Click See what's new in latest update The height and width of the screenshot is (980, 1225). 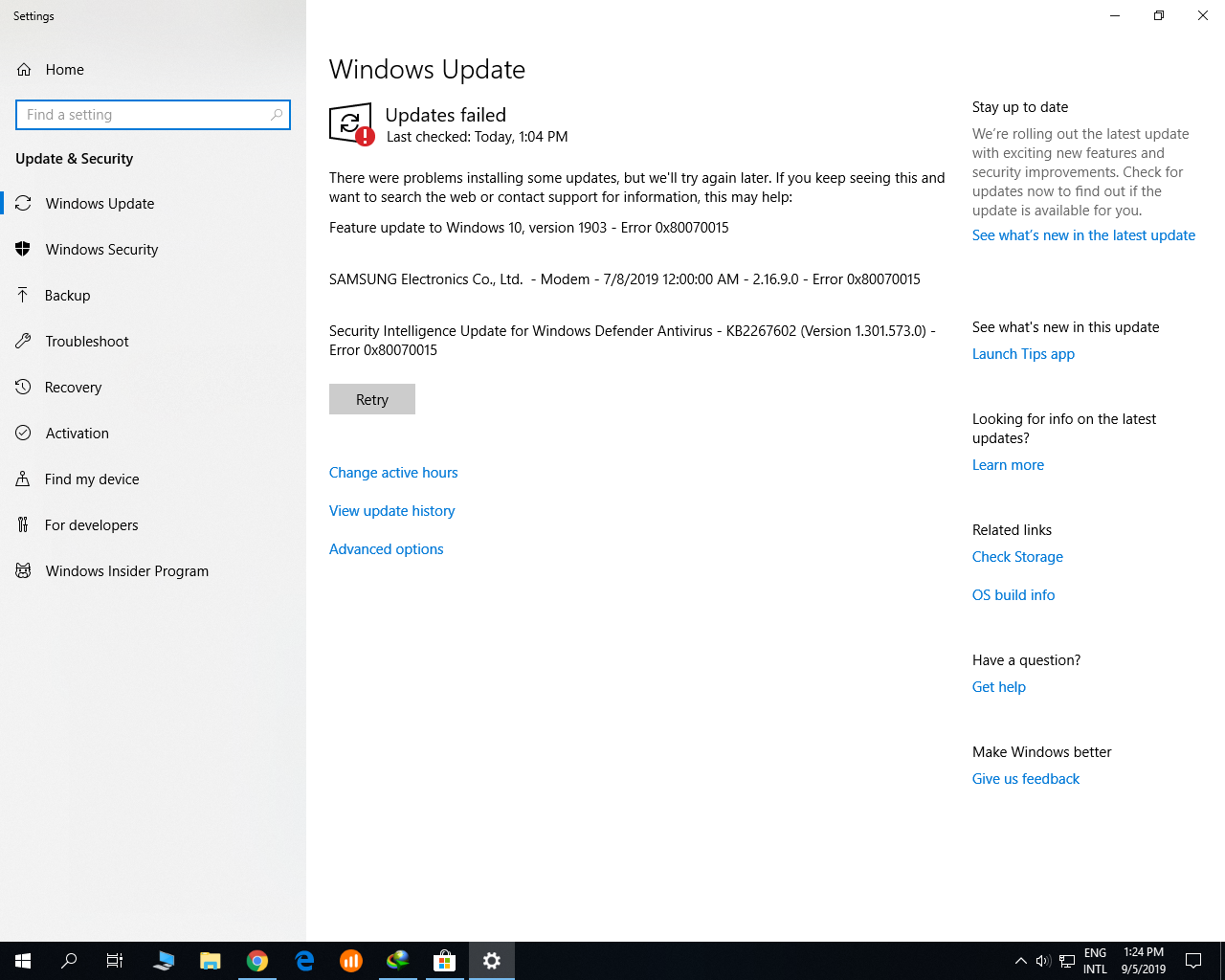(1083, 235)
